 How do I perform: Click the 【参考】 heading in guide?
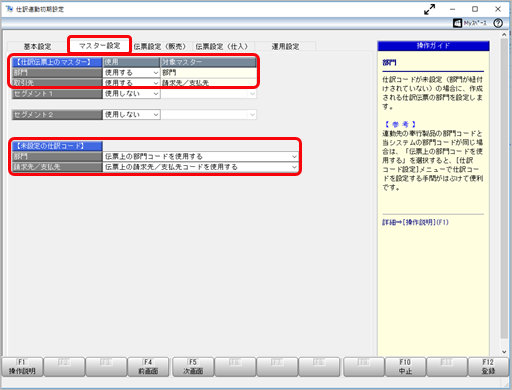(400, 124)
